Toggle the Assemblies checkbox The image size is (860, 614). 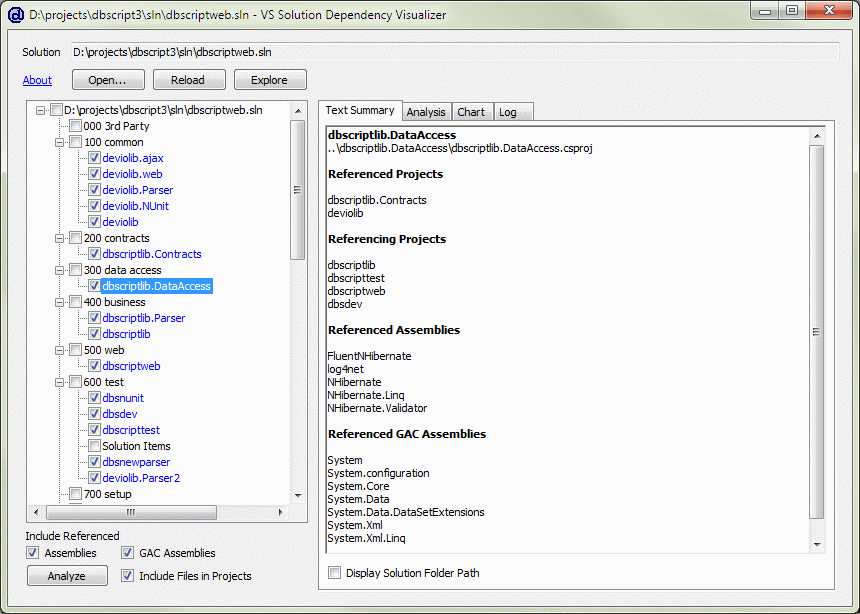(x=33, y=553)
